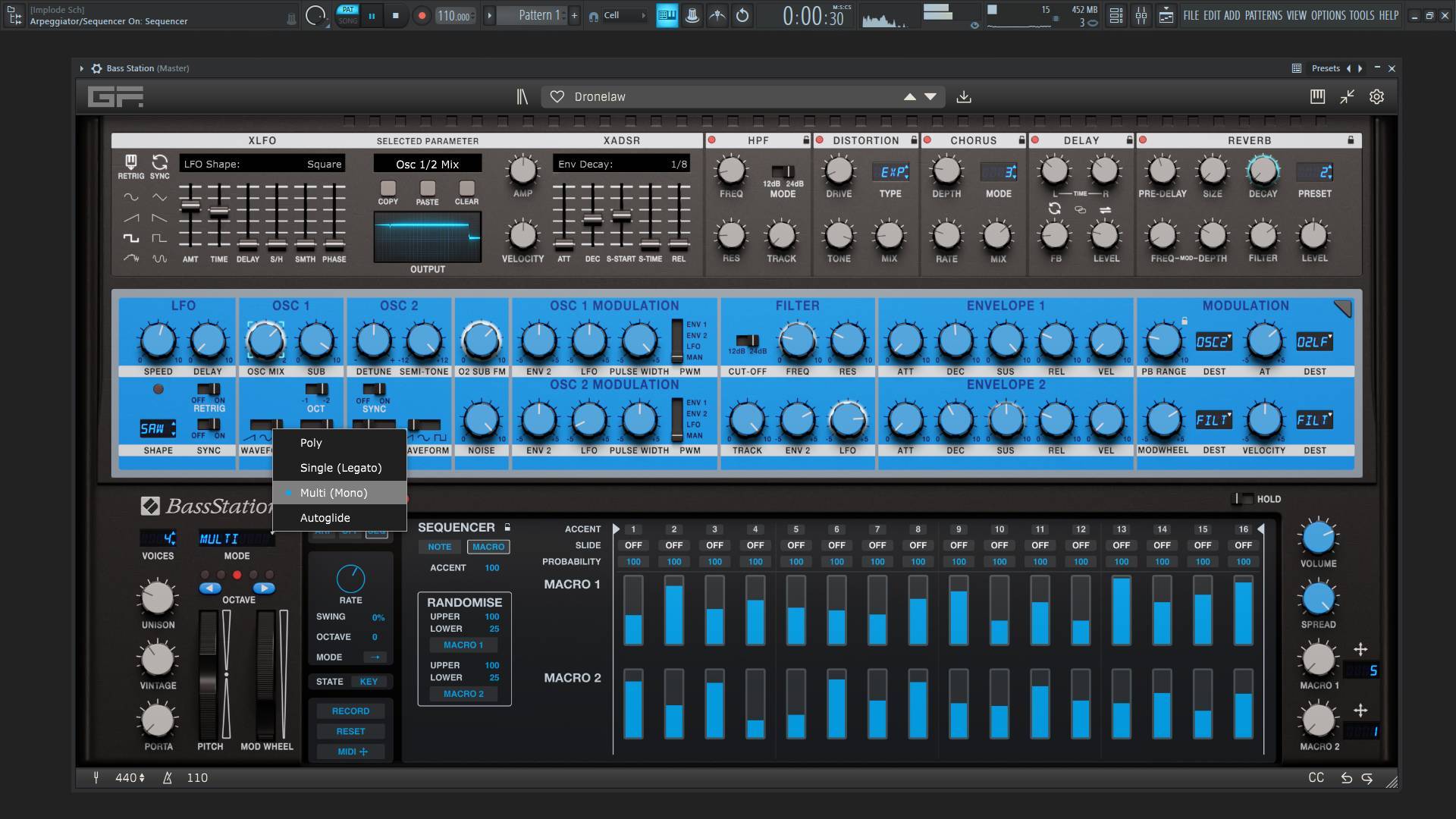Click the Filter FREQ knob
Viewport: 1456px width, 819px height.
coord(797,341)
